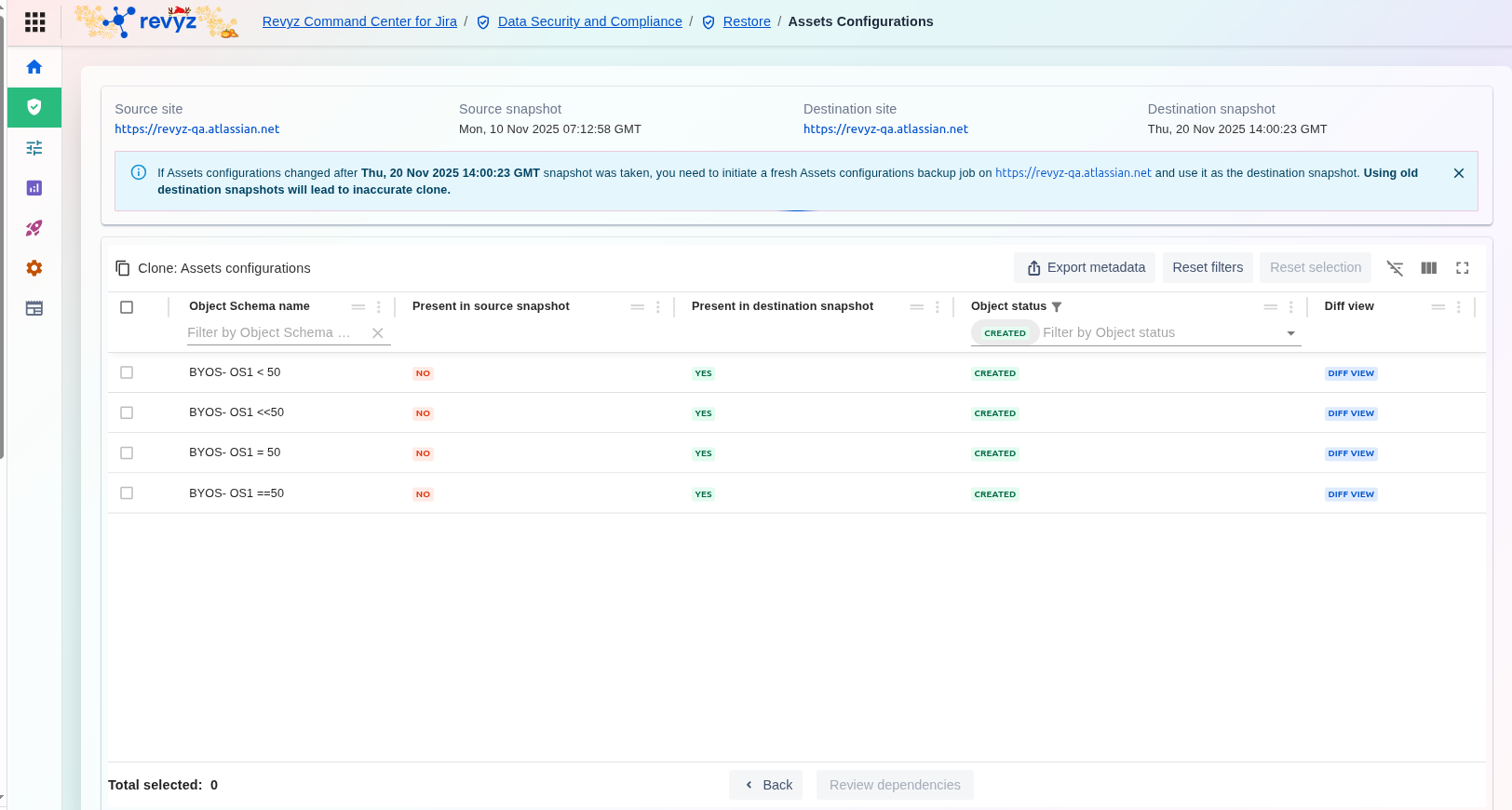Navigate to Data Security and Compliance breadcrumb
Screen dimensions: 1512x810
(589, 21)
